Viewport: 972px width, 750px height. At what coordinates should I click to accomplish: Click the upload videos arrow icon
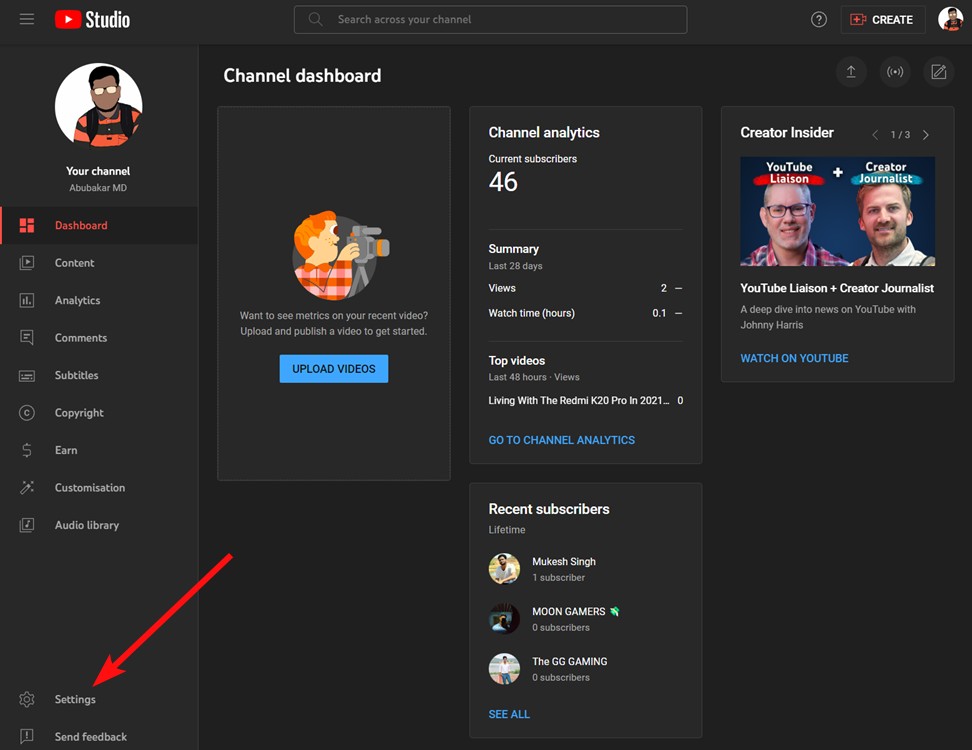(851, 72)
